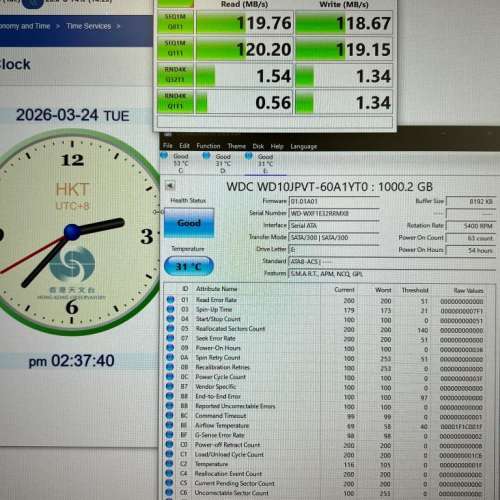Click the 0.56 RND4K read result
The width and height of the screenshot is (500, 500).
(245, 102)
